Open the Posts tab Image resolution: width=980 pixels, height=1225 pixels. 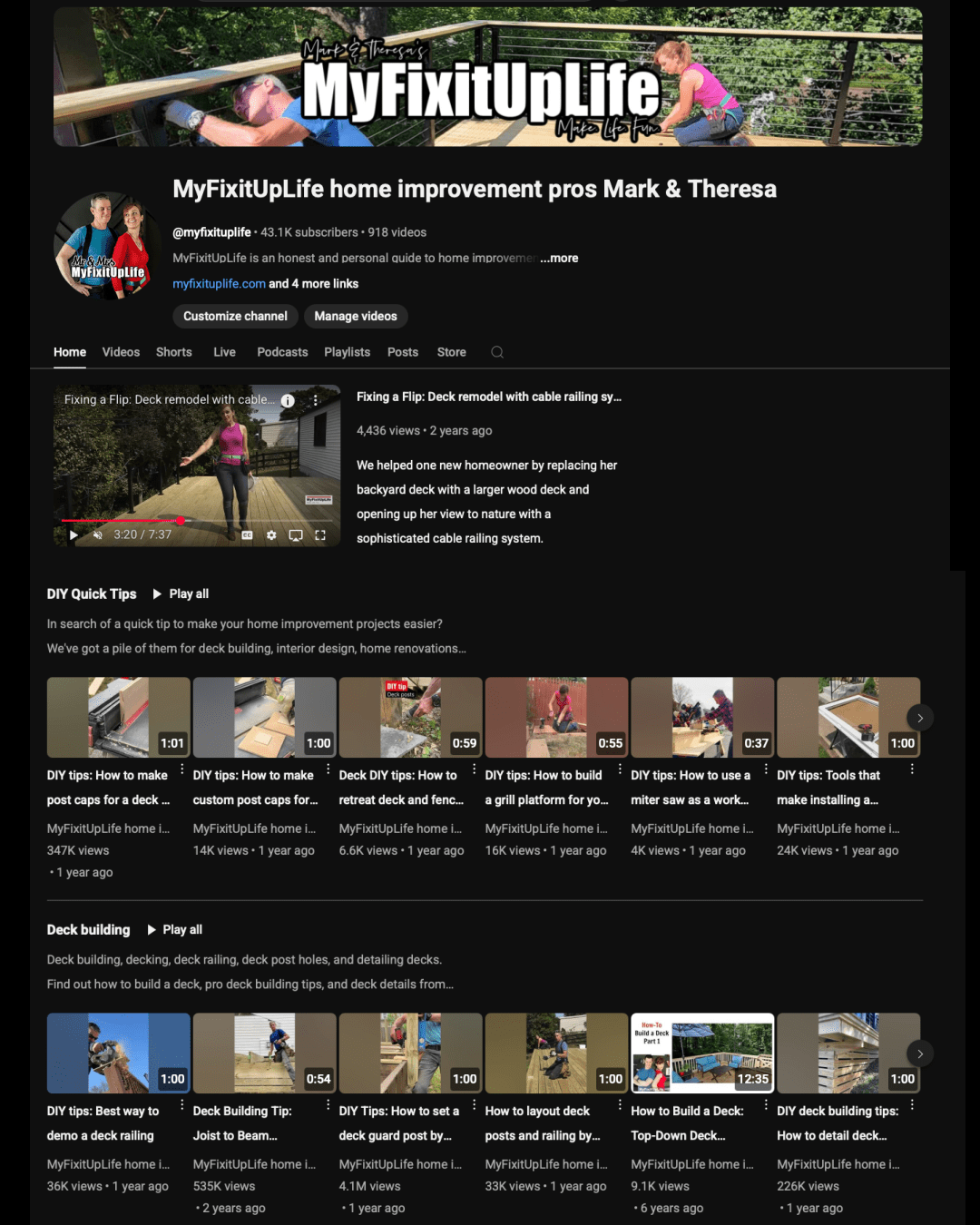(403, 352)
